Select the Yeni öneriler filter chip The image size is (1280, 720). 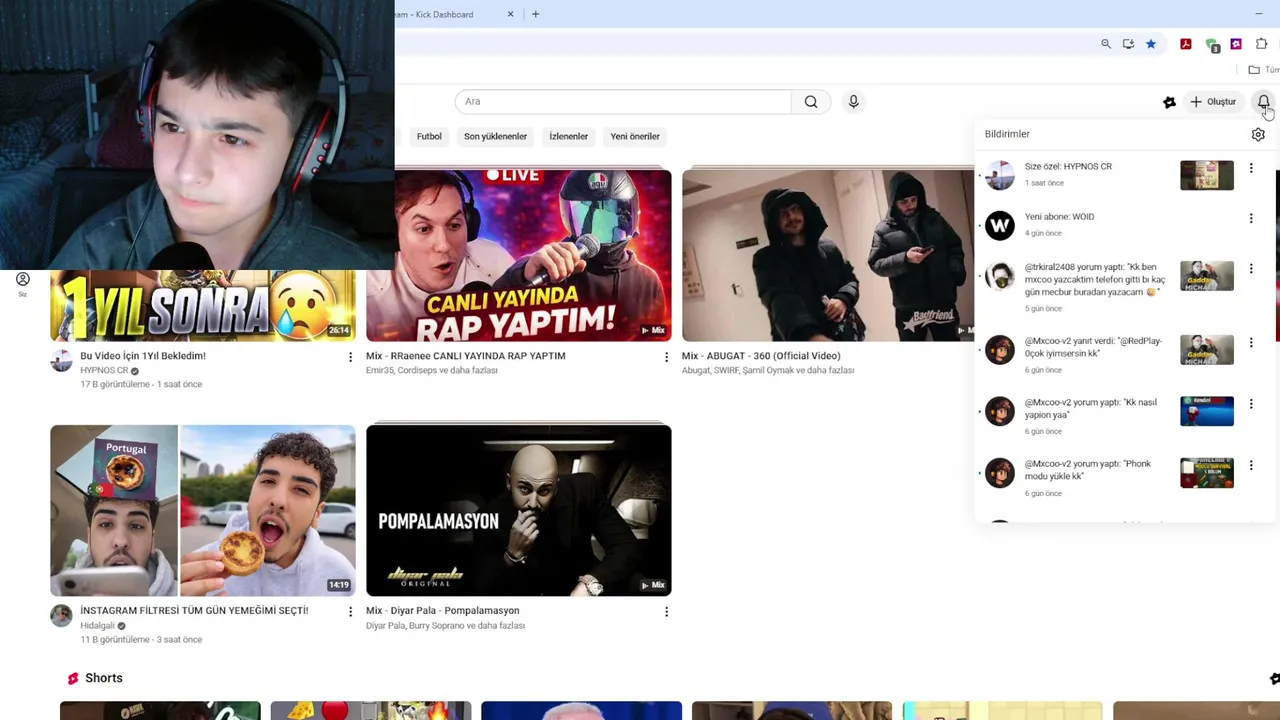tap(635, 136)
